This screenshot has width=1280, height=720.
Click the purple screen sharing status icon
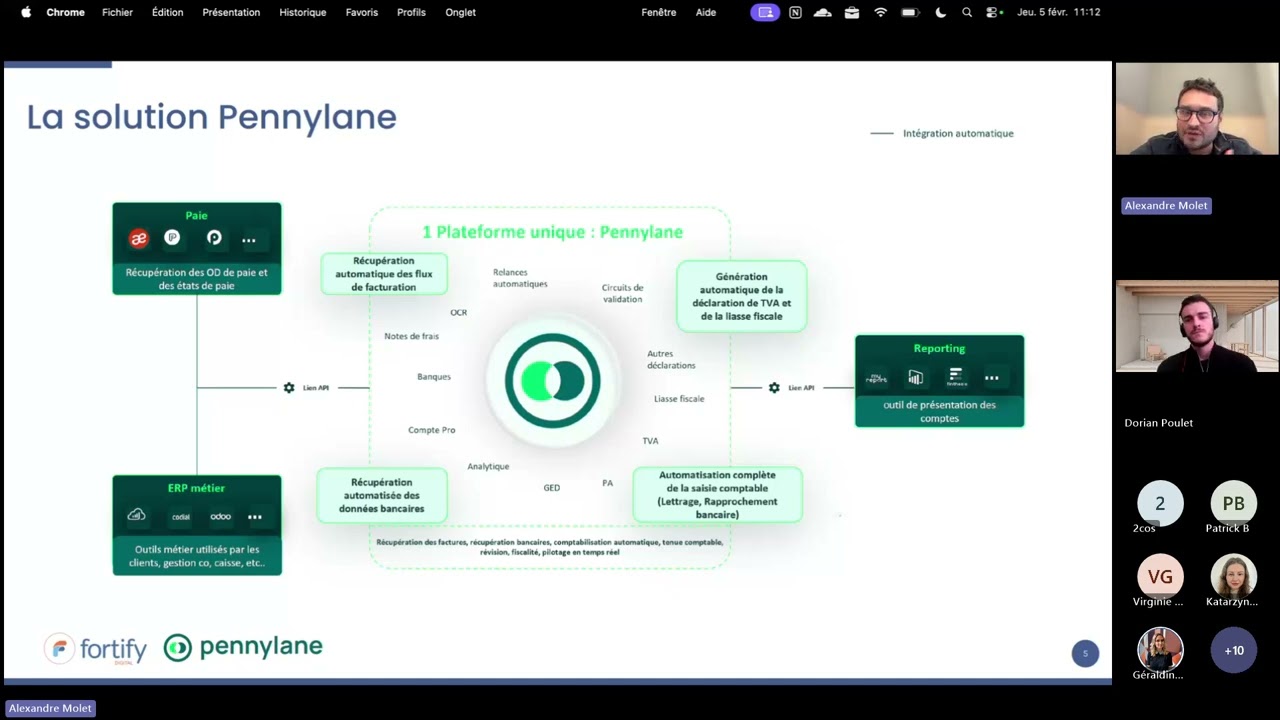tap(765, 12)
